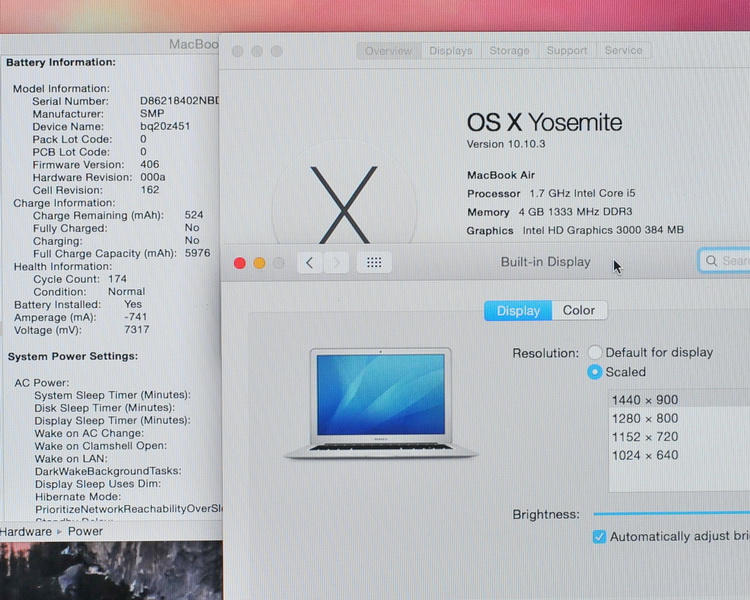The height and width of the screenshot is (600, 750).
Task: Click the Amperage value -741
Action: [135, 317]
